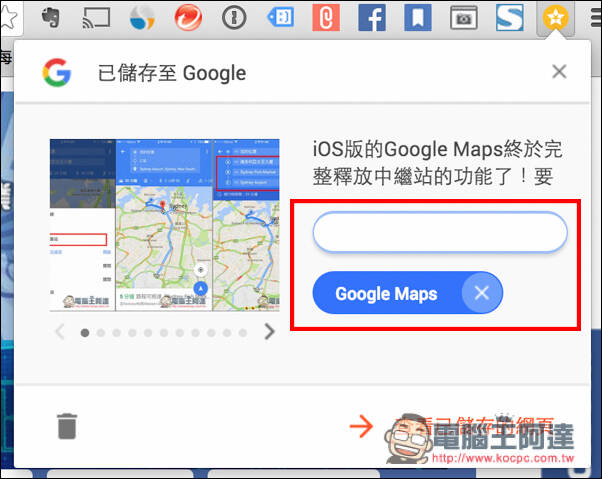602x479 pixels.
Task: Click the orange paperclip extension icon
Action: tap(326, 17)
